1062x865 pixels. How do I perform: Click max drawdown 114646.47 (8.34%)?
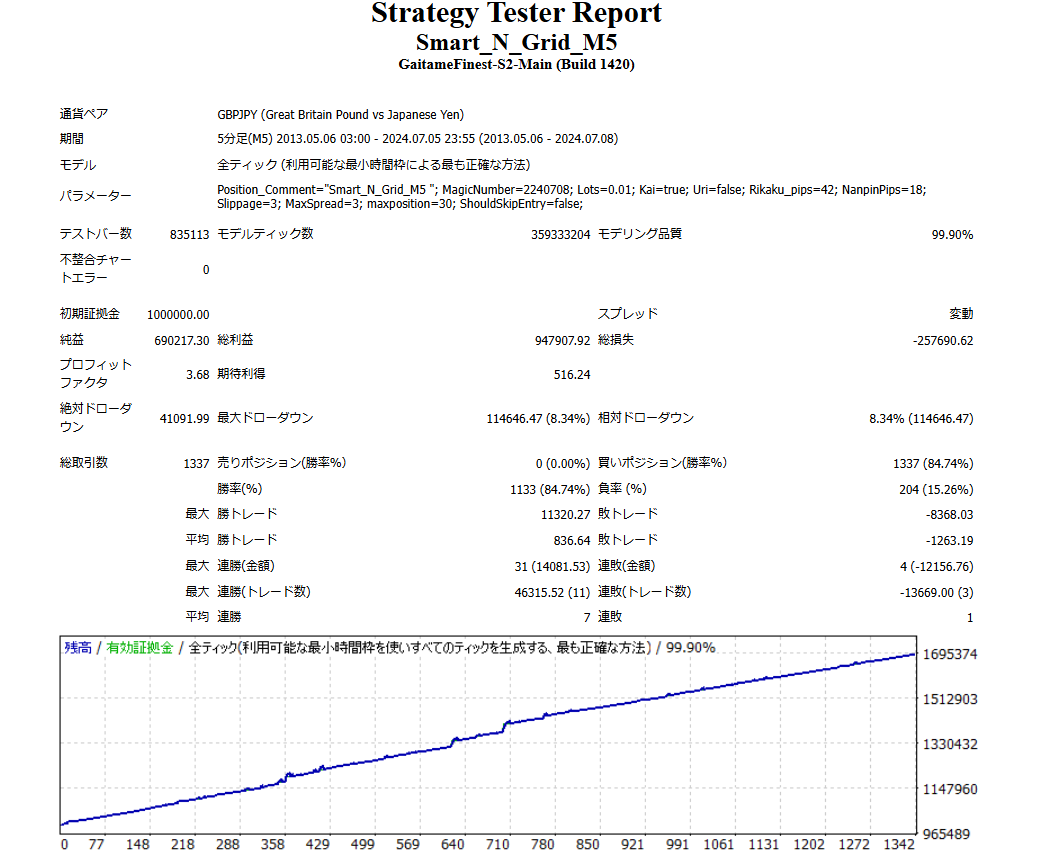click(x=538, y=419)
